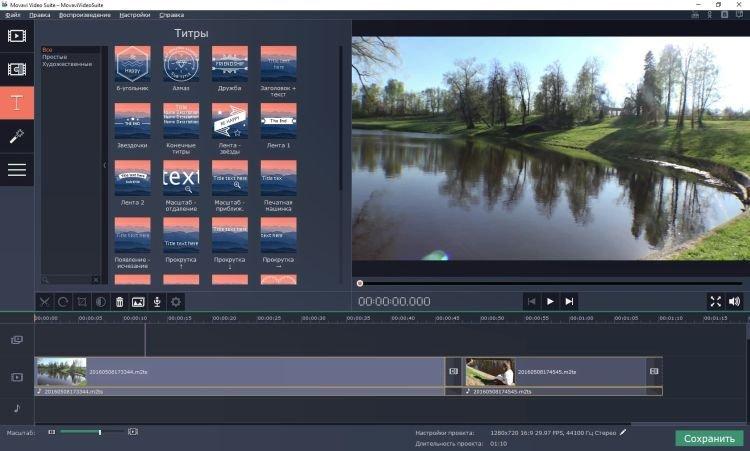Select the 'Масштаб - отдаление' title thumbnail
The width and height of the screenshot is (750, 451).
click(181, 178)
